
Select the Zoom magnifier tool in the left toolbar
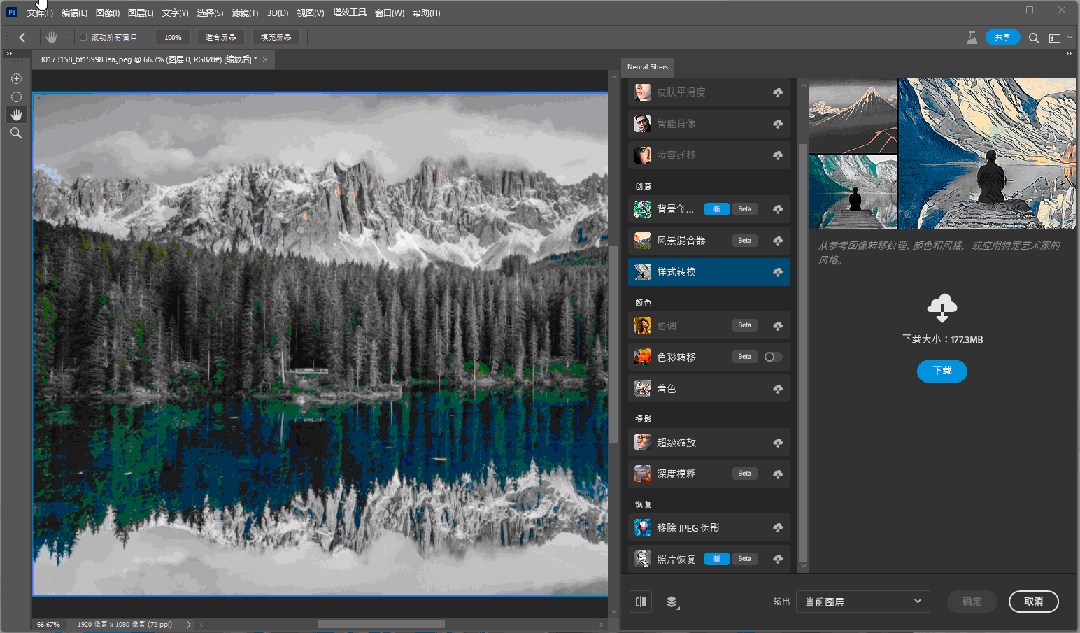pyautogui.click(x=17, y=133)
